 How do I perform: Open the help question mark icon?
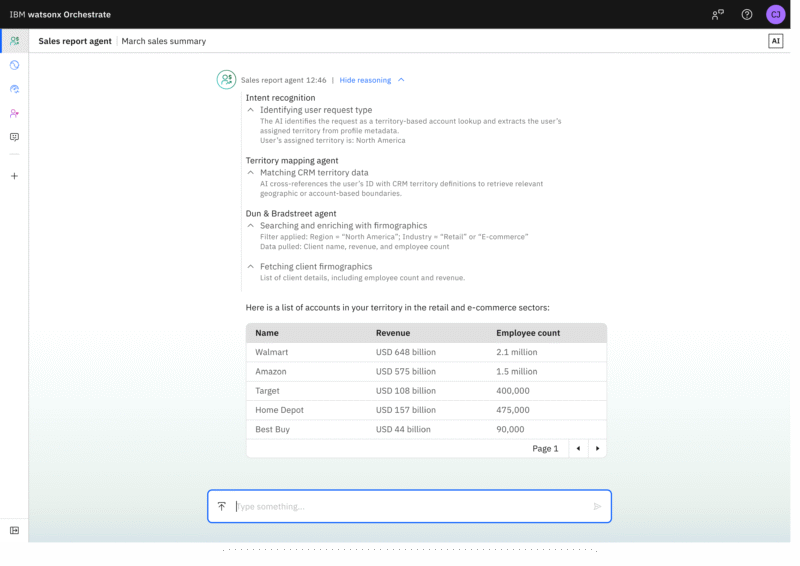point(747,14)
